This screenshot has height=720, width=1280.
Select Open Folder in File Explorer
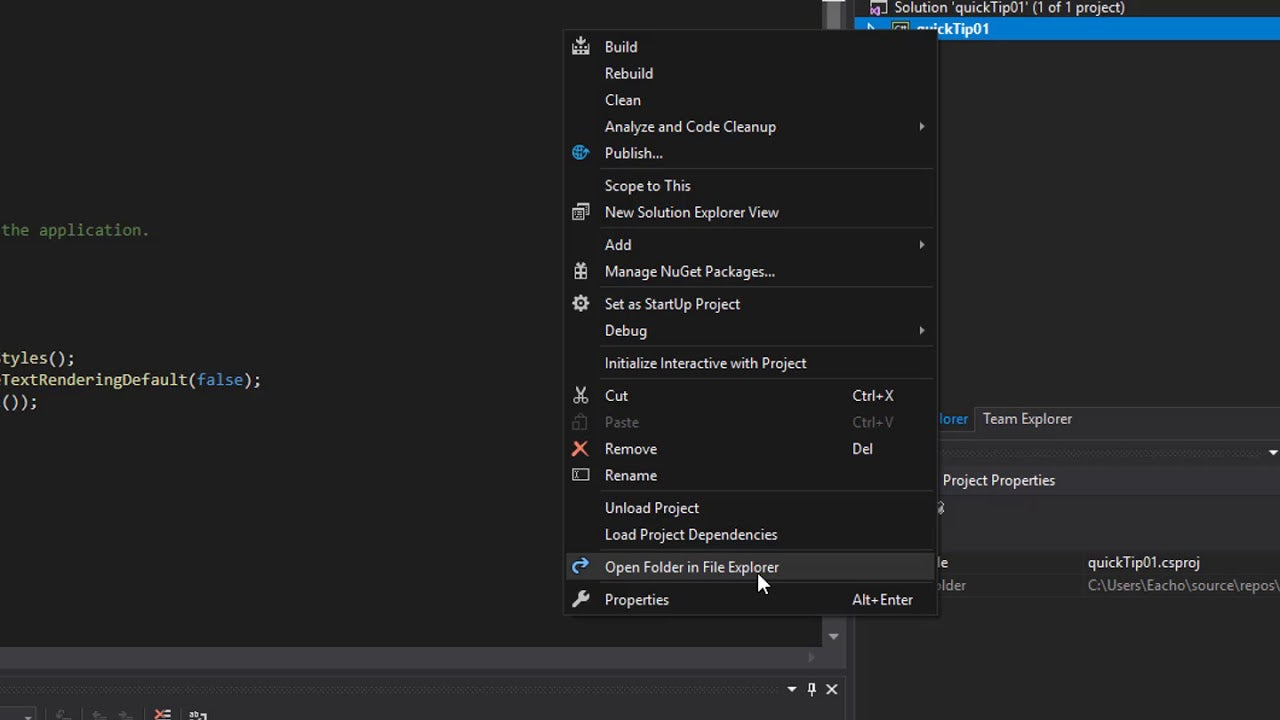click(x=691, y=567)
